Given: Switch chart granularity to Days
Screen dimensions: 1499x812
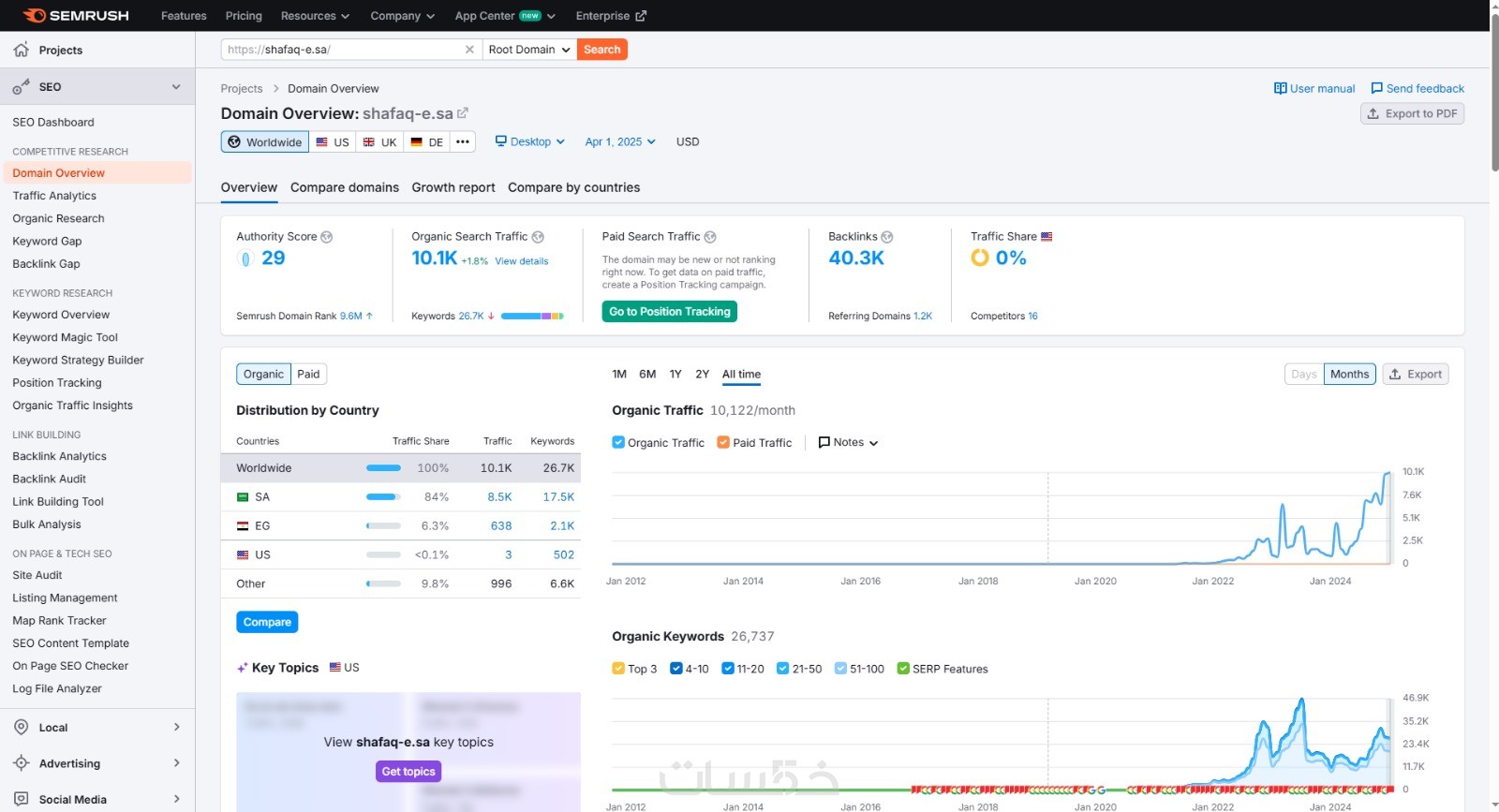Looking at the screenshot, I should (1304, 374).
